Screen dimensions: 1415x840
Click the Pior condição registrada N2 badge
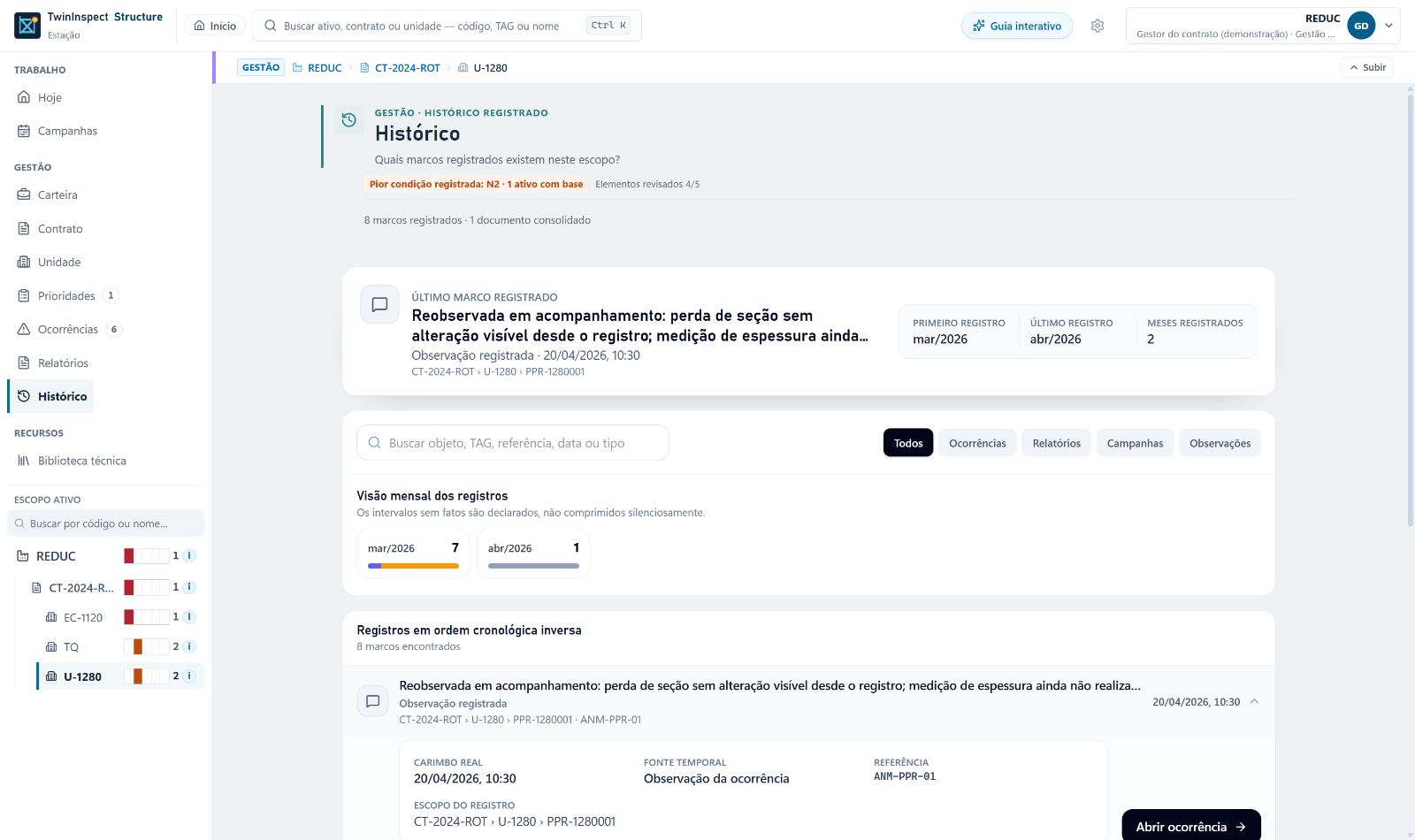476,184
